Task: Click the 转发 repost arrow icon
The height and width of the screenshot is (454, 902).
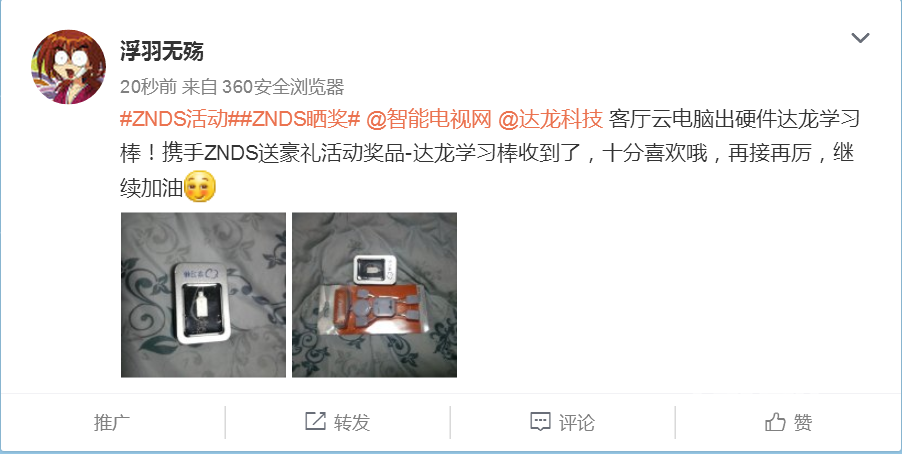Action: click(315, 422)
